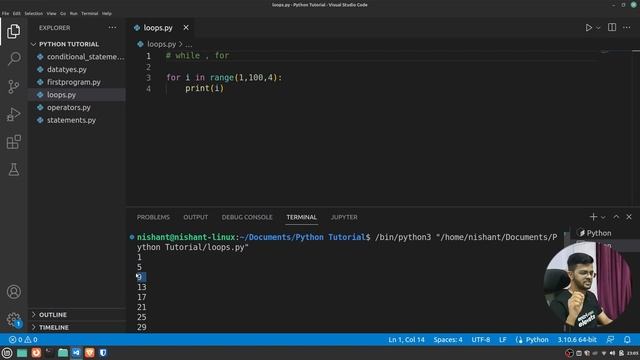Open the Search view in activity bar
The image size is (640, 360).
click(x=13, y=59)
